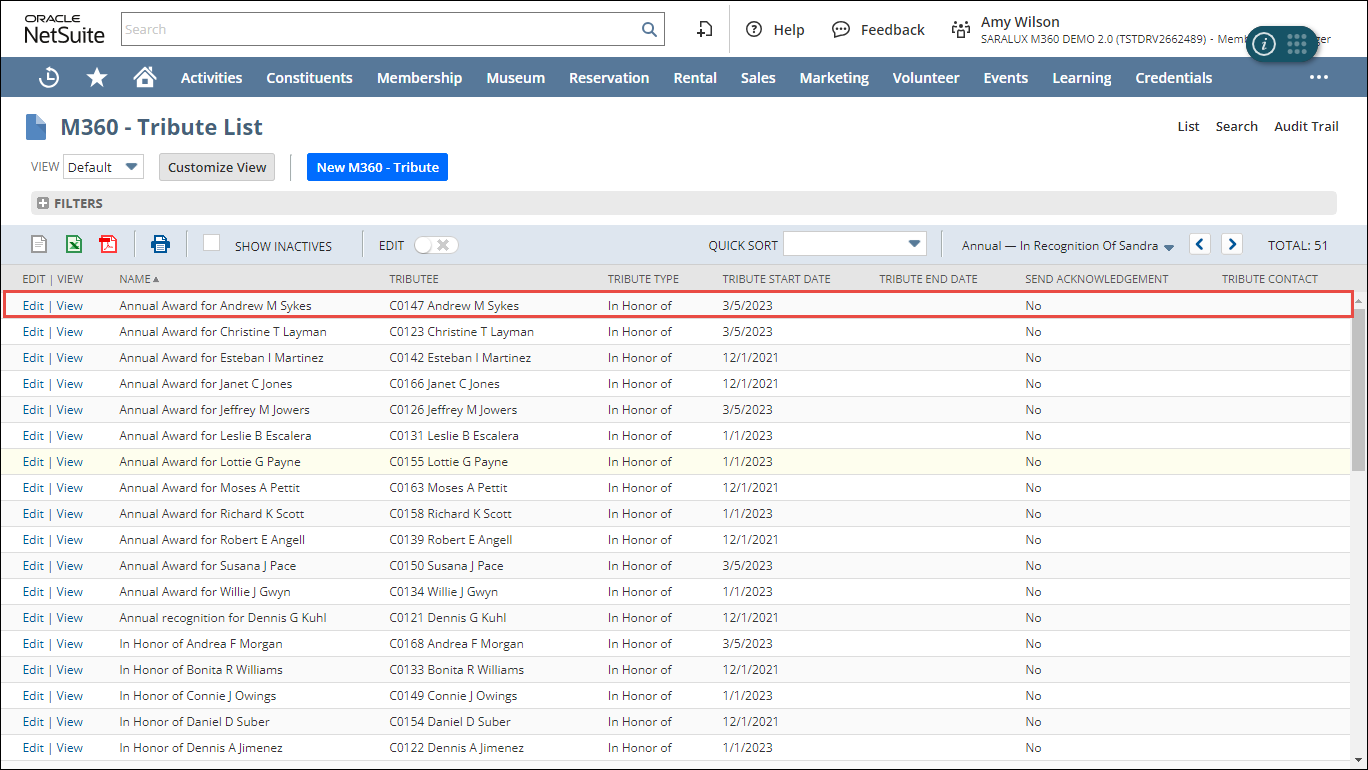The width and height of the screenshot is (1368, 770).
Task: Open the View dropdown set to Default
Action: pos(103,167)
